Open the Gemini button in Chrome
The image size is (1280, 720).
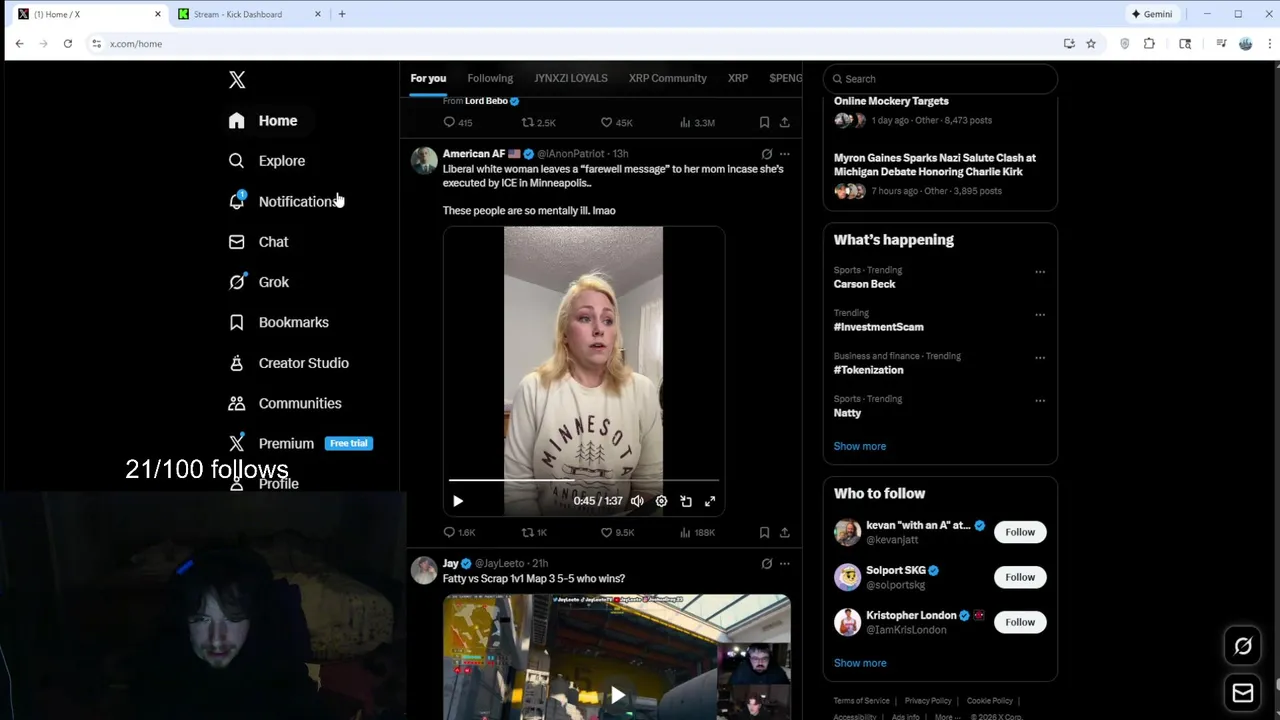(x=1151, y=14)
